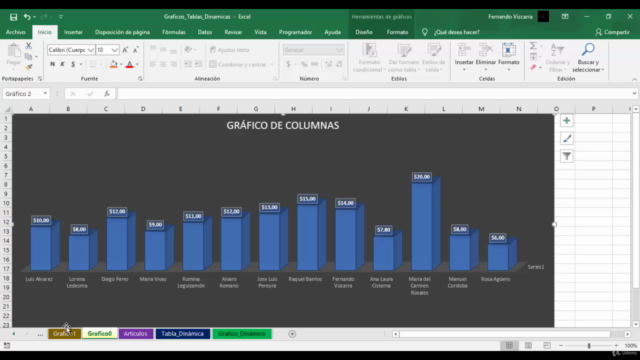
Task: Open the font color dropdown arrow
Action: pyautogui.click(x=137, y=64)
